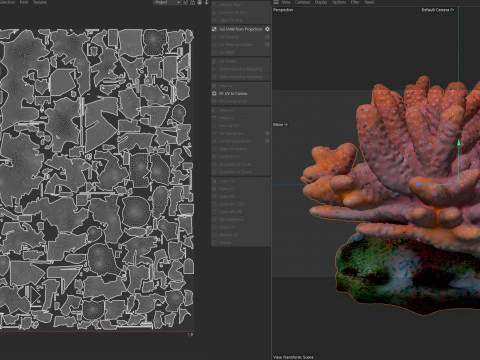480x360 pixels.
Task: Click the View Transform: Scene status text
Action: click(293, 357)
